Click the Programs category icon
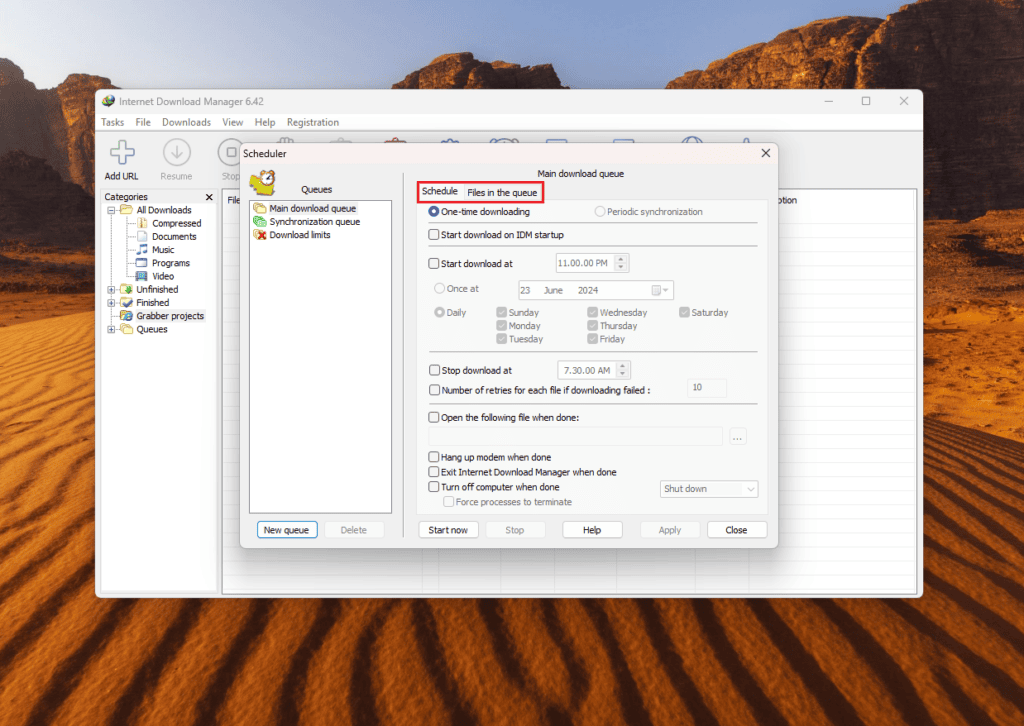 click(142, 262)
